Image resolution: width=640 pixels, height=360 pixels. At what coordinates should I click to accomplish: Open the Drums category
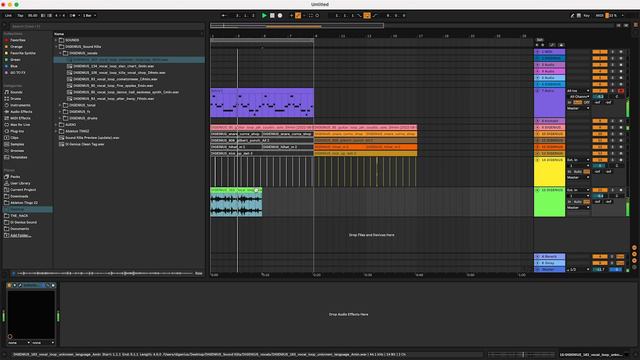(x=16, y=99)
